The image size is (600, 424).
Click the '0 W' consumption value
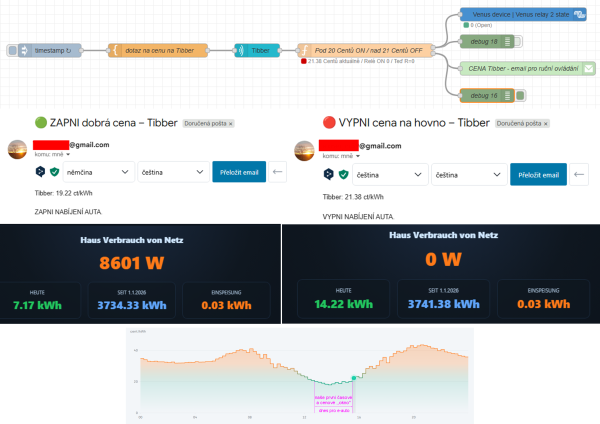[443, 259]
